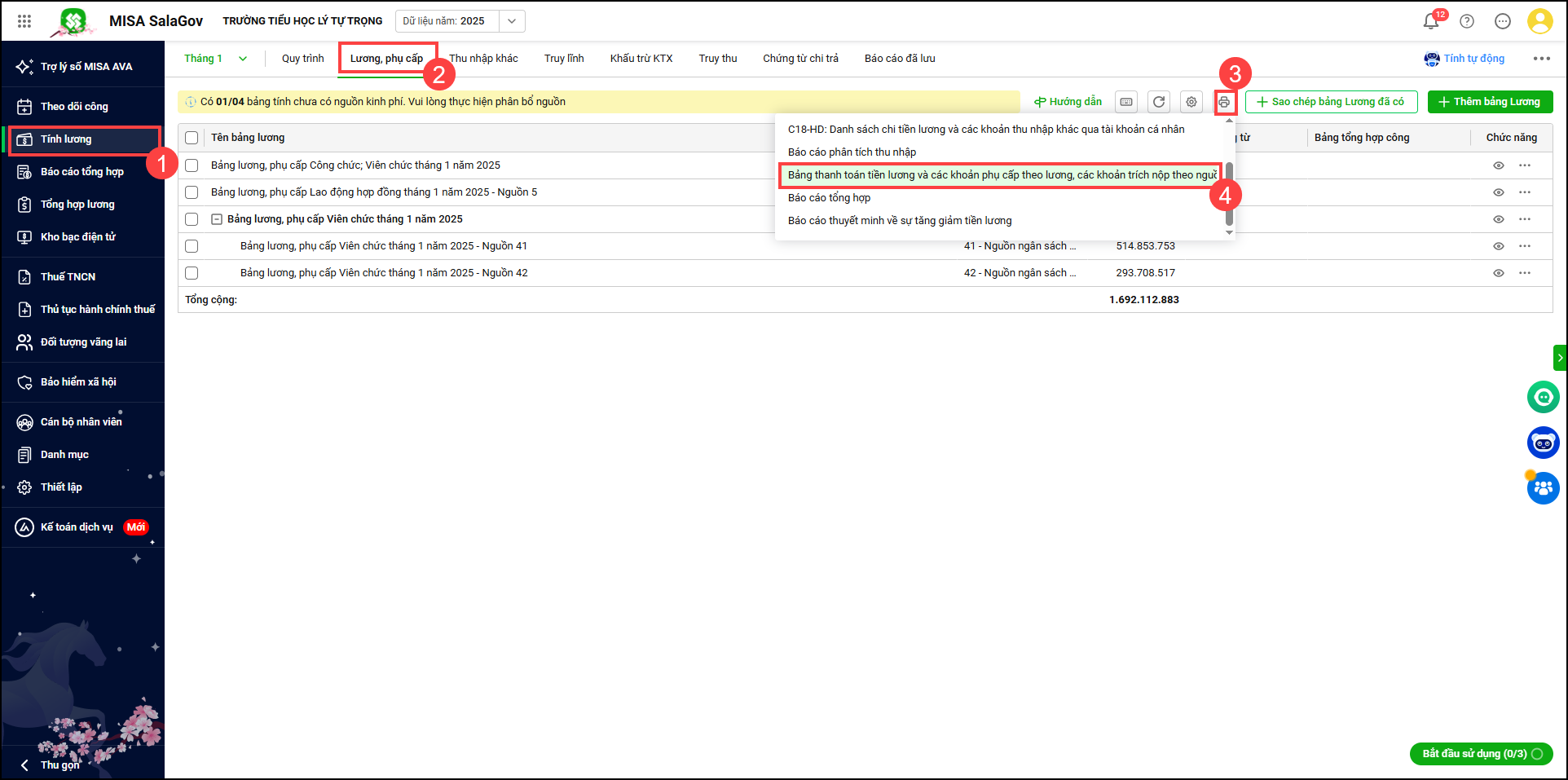
Task: Collapse the Viên chức tháng 1 group row
Action: 217,219
